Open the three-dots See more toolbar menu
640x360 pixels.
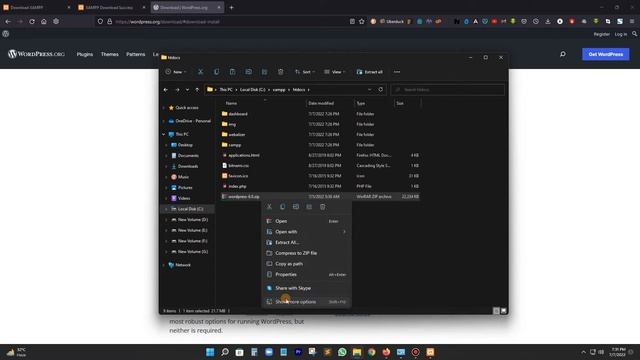pos(397,72)
